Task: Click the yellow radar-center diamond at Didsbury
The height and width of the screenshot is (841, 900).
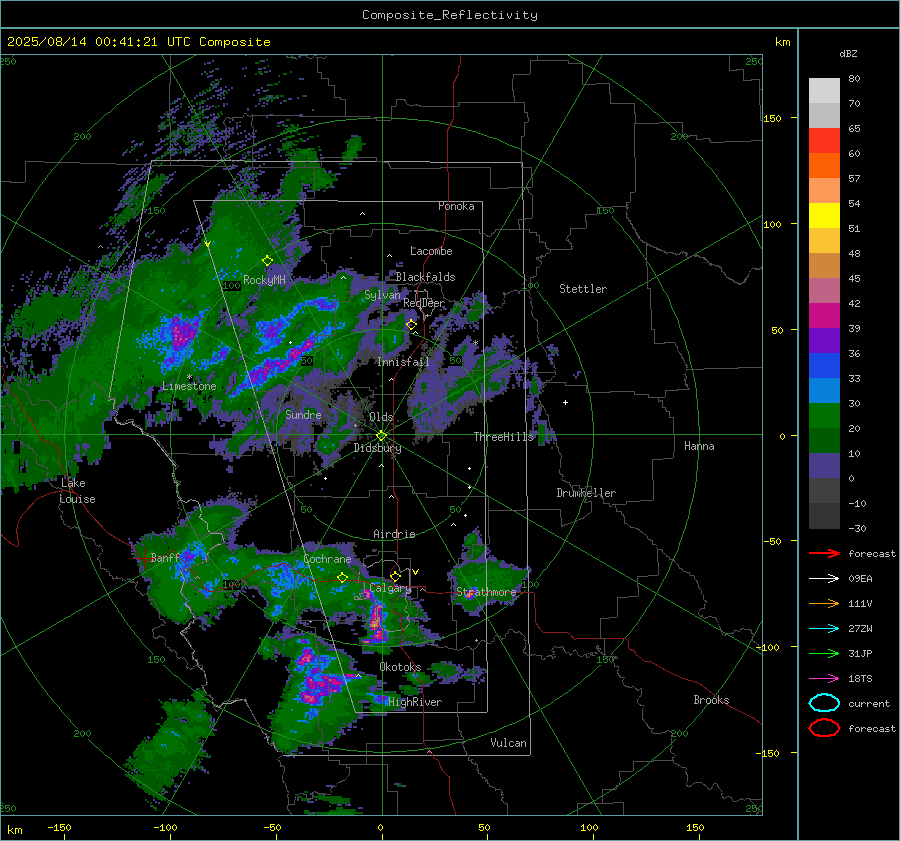Action: point(381,436)
